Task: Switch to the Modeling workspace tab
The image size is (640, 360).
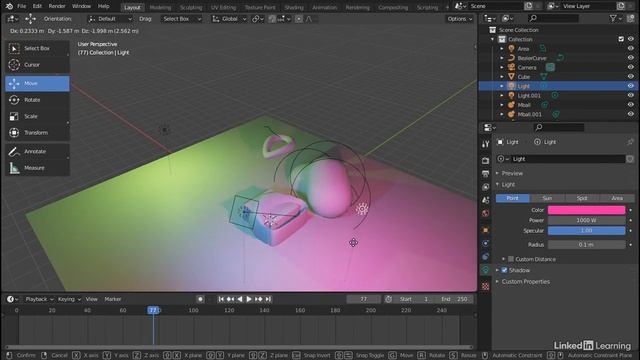Action: pos(160,7)
